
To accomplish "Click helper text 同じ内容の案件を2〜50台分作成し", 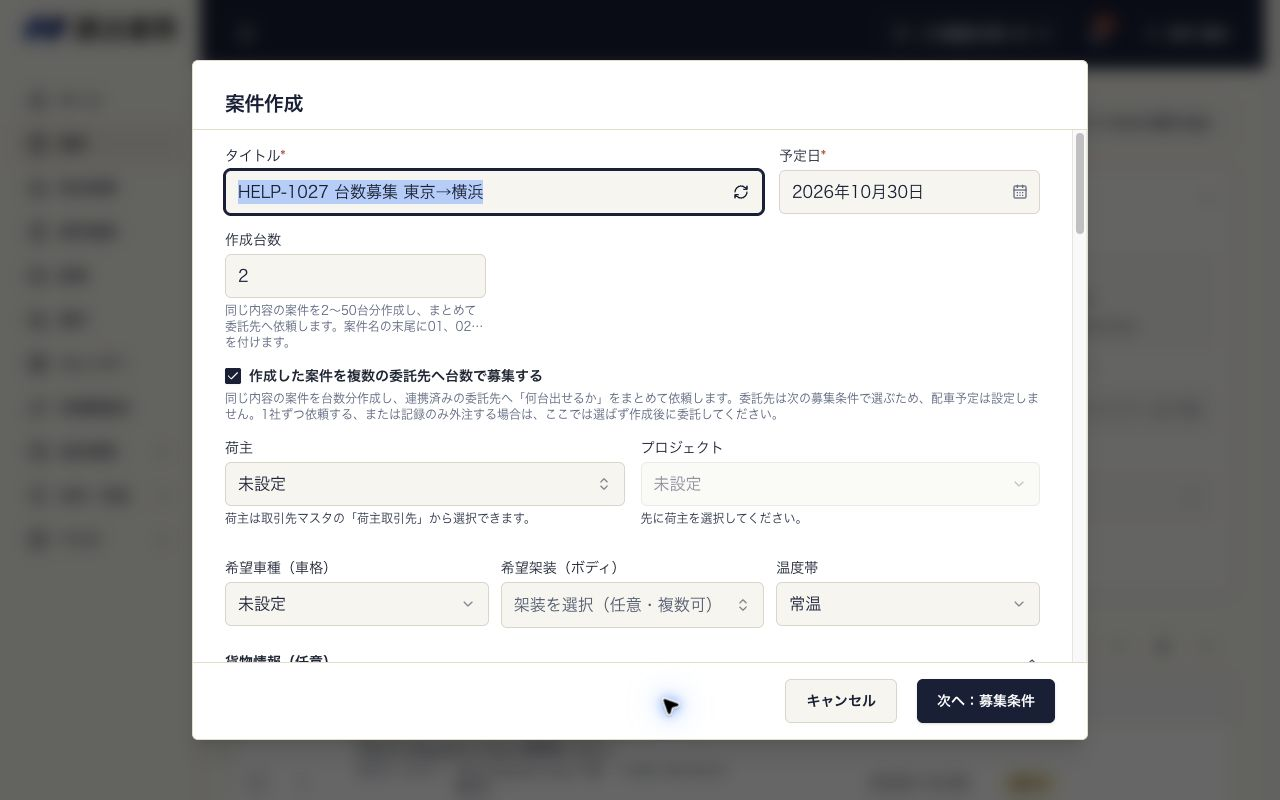I will (x=354, y=326).
